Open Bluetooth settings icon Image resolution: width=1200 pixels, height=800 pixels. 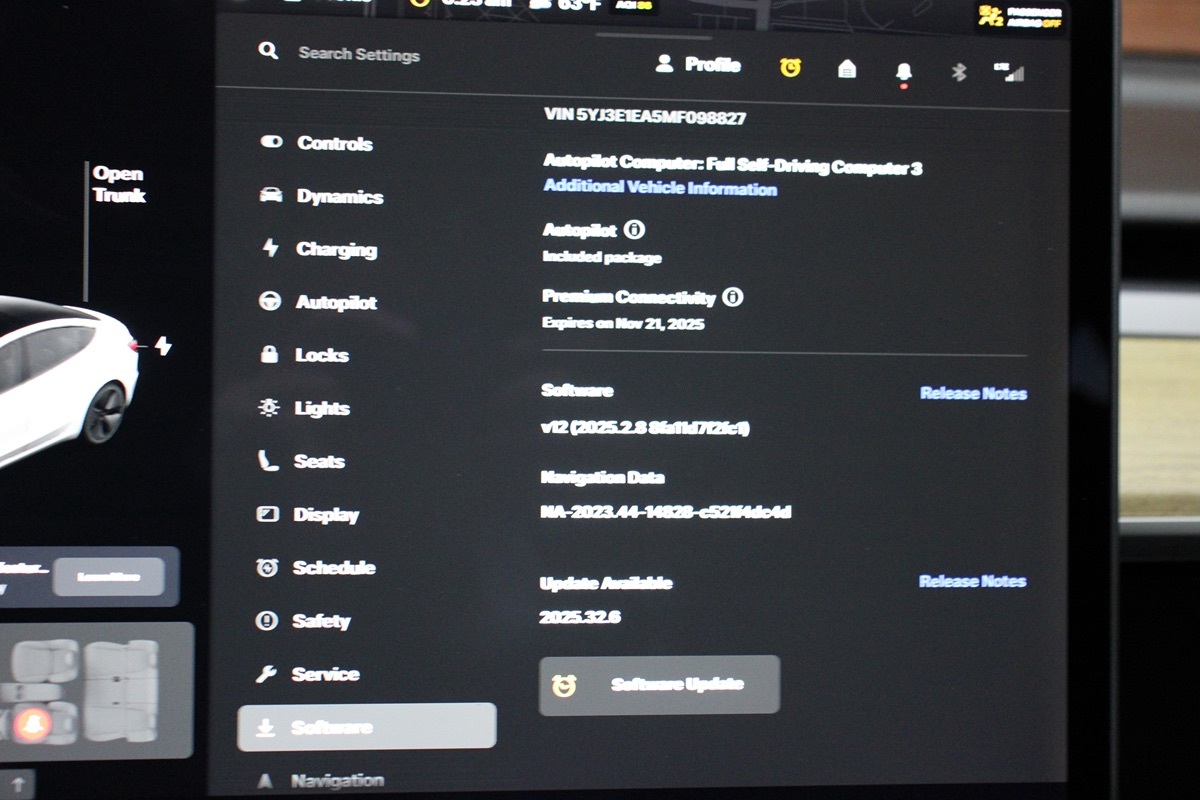click(958, 72)
